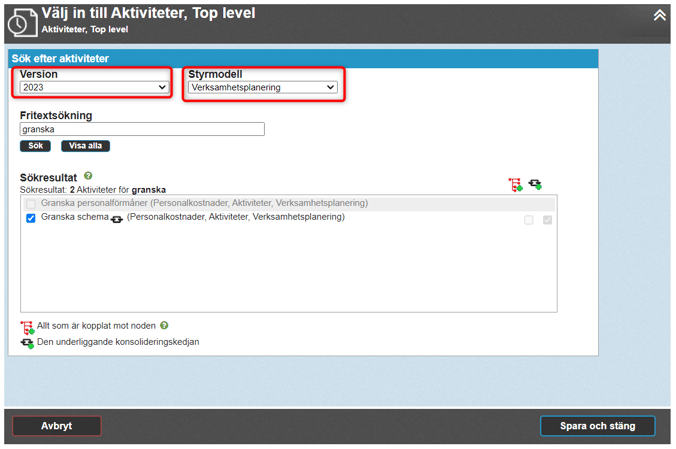Open the Version dropdown showing 2023
This screenshot has height=449, width=676.
pyautogui.click(x=94, y=88)
